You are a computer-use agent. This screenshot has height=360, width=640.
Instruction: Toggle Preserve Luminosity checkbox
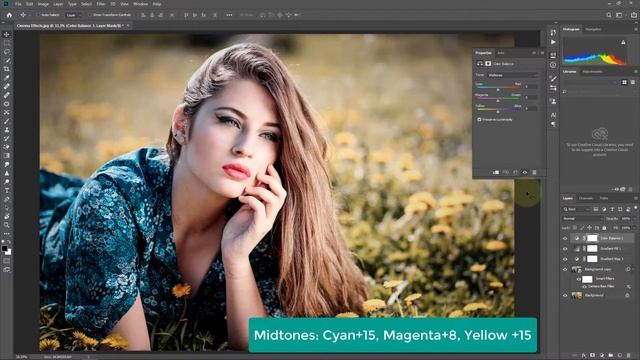coord(479,120)
